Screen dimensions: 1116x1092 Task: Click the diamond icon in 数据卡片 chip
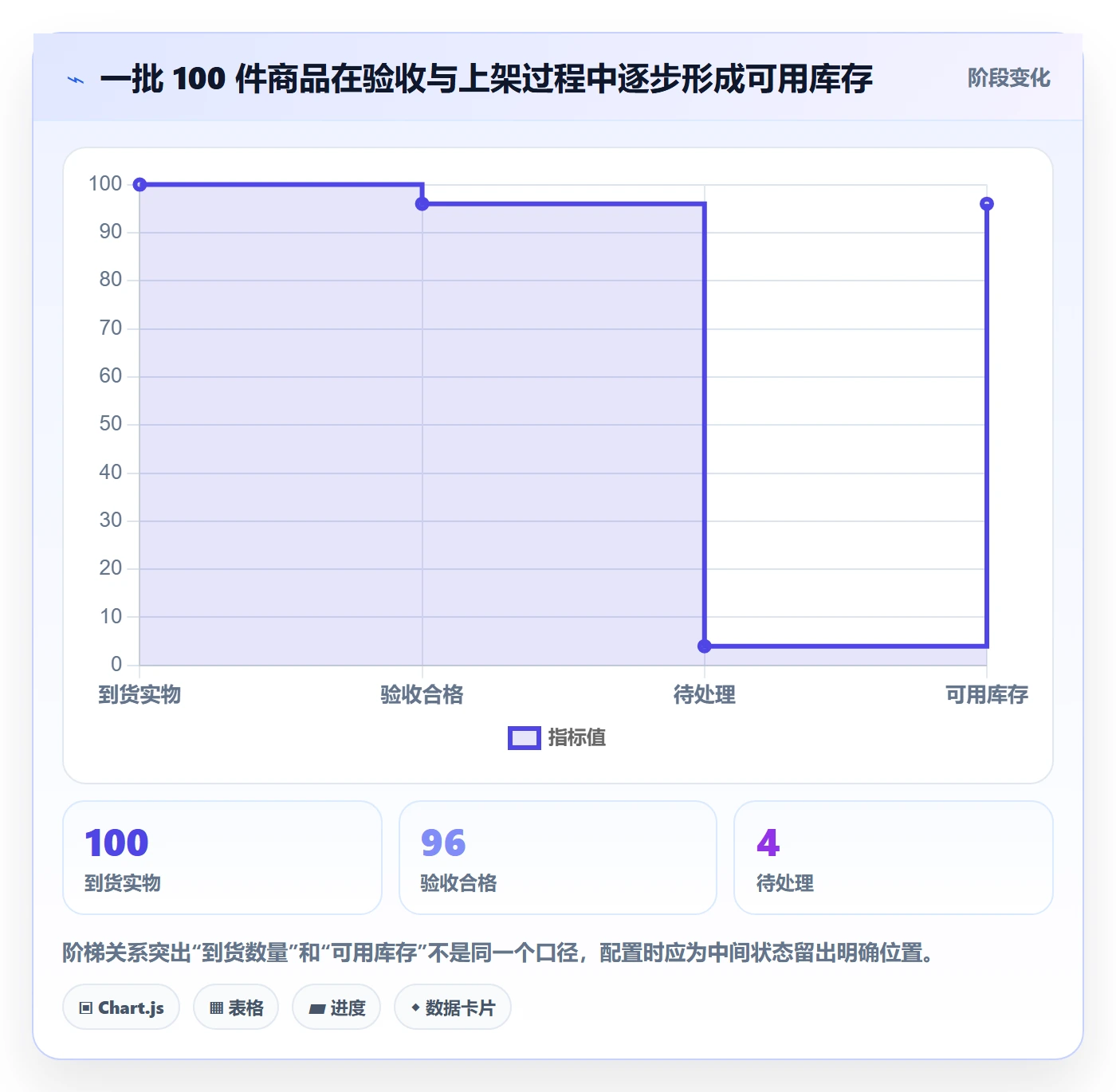pos(415,1008)
